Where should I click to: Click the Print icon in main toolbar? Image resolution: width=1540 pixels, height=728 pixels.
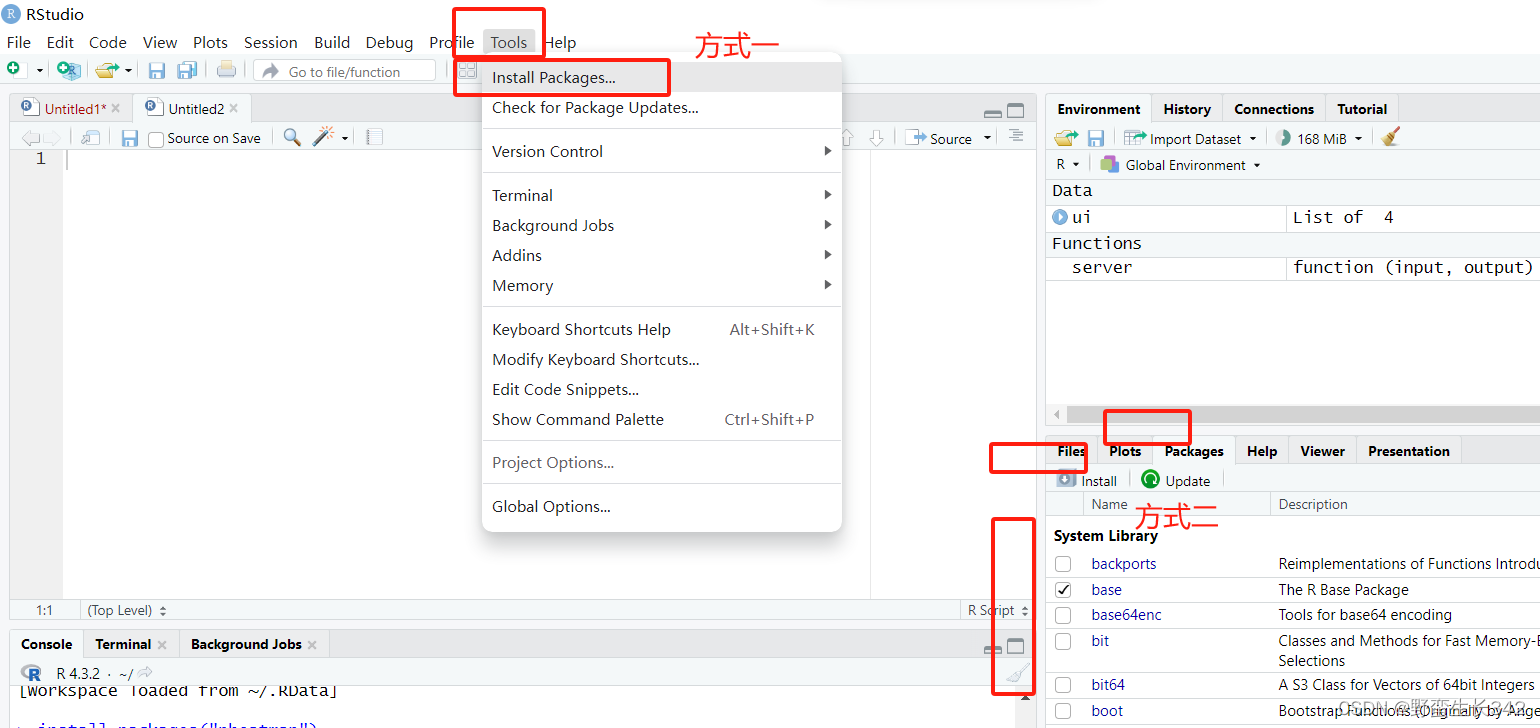(227, 69)
